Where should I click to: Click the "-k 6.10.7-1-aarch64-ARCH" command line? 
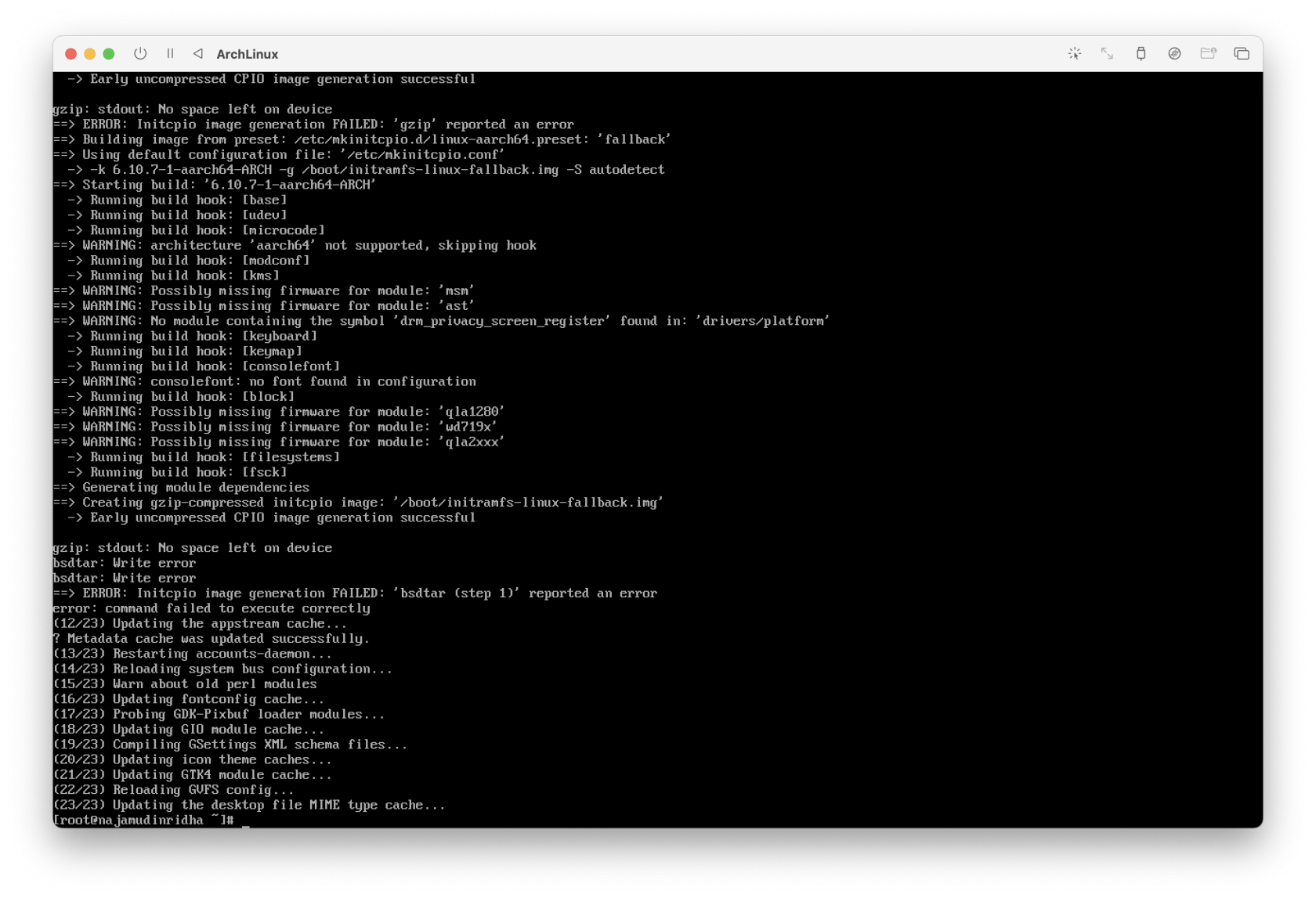tap(366, 170)
